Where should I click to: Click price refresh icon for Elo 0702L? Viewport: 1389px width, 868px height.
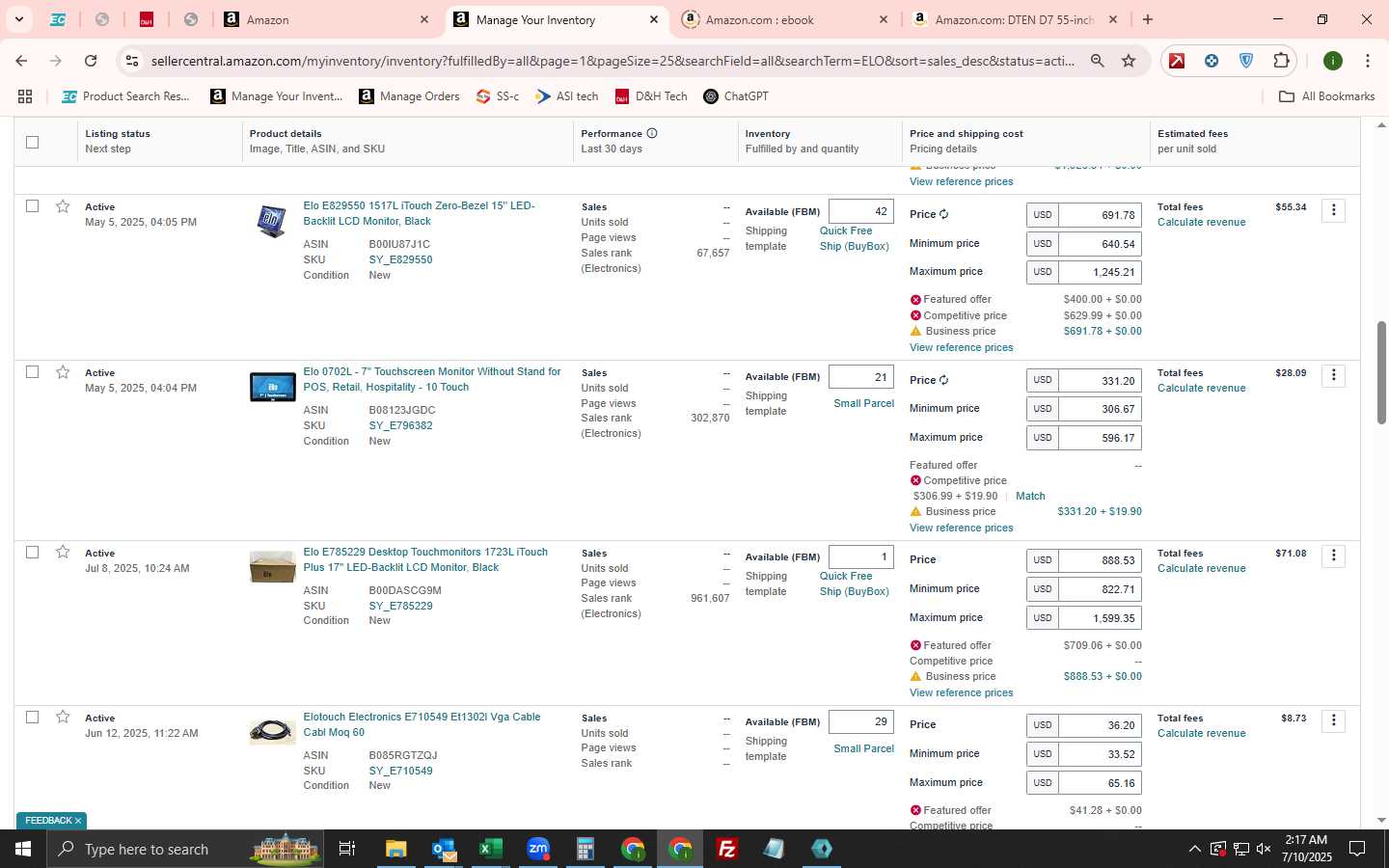[x=944, y=380]
